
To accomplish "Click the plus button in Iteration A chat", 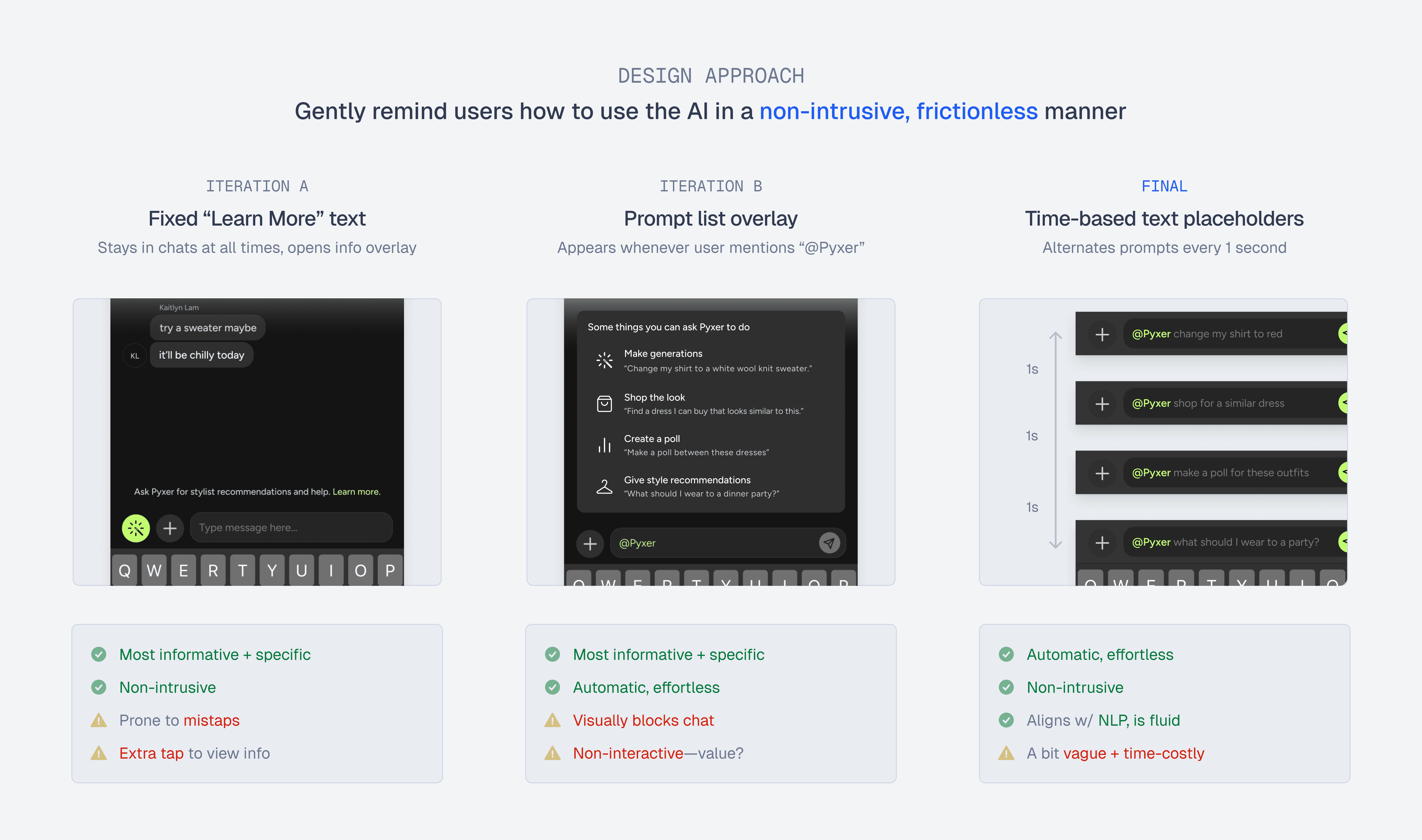I will [170, 528].
